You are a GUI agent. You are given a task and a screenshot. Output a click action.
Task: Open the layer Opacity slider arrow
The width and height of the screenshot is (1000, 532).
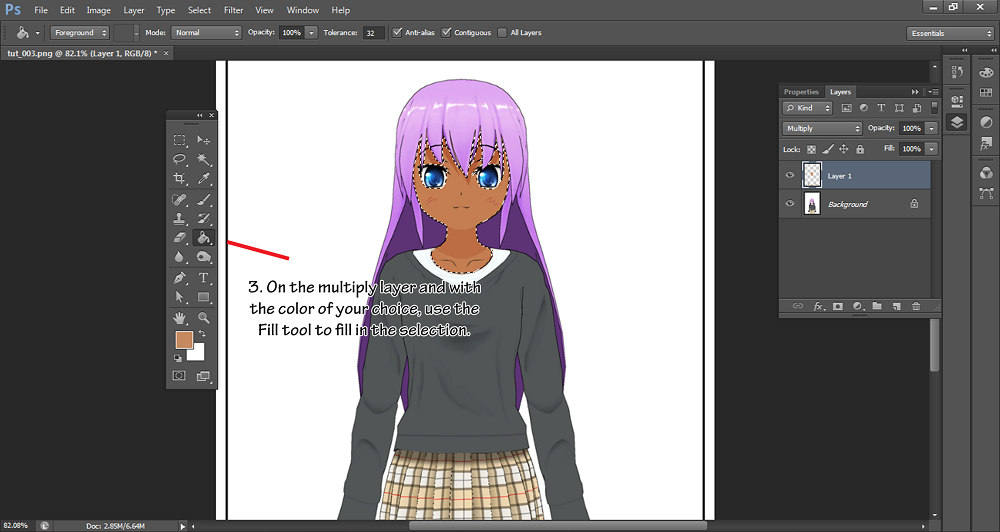[932, 128]
